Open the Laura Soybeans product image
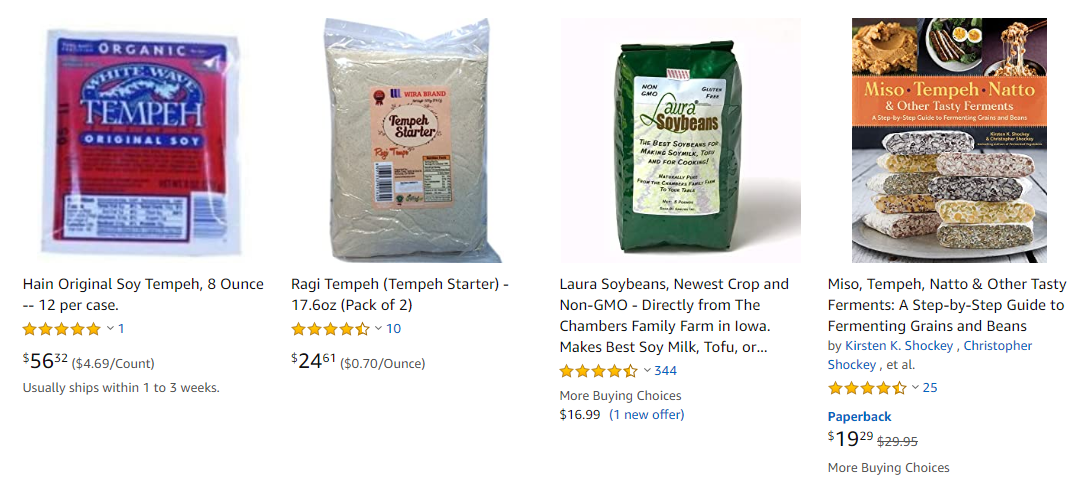Image resolution: width=1073 pixels, height=477 pixels. click(681, 140)
